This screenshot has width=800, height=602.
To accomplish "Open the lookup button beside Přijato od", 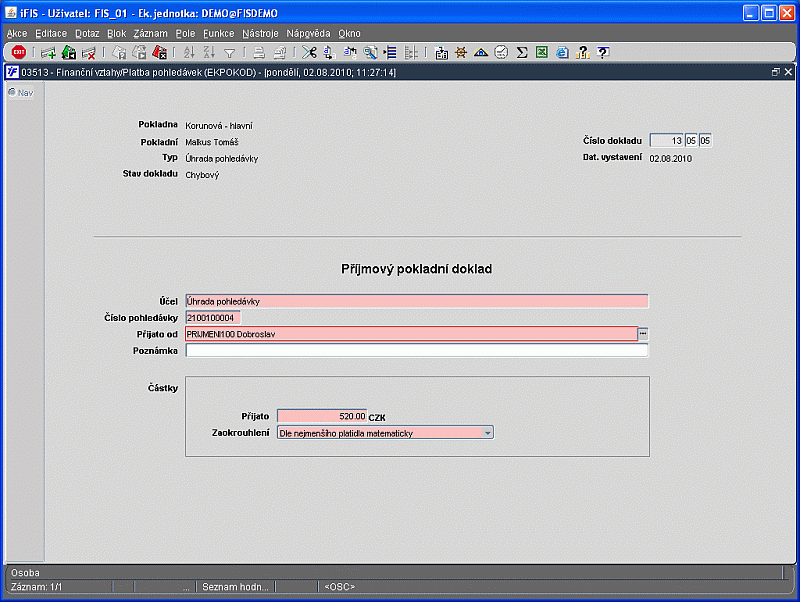I will [643, 334].
